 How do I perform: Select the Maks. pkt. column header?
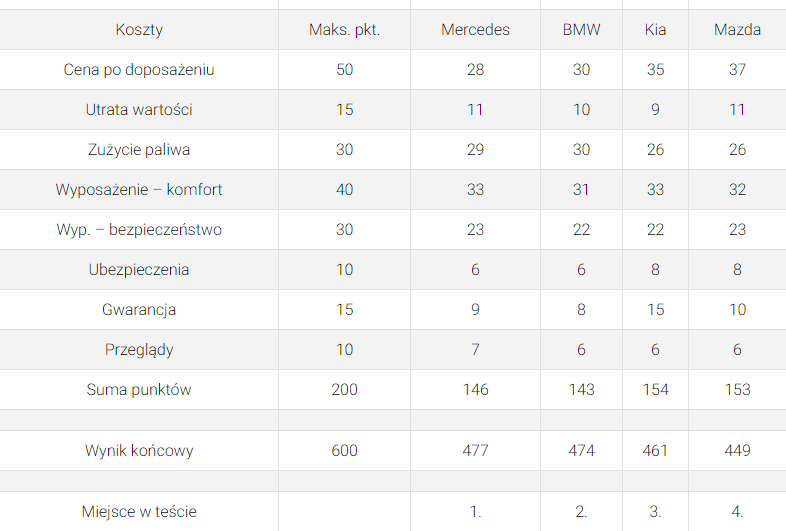click(x=344, y=30)
